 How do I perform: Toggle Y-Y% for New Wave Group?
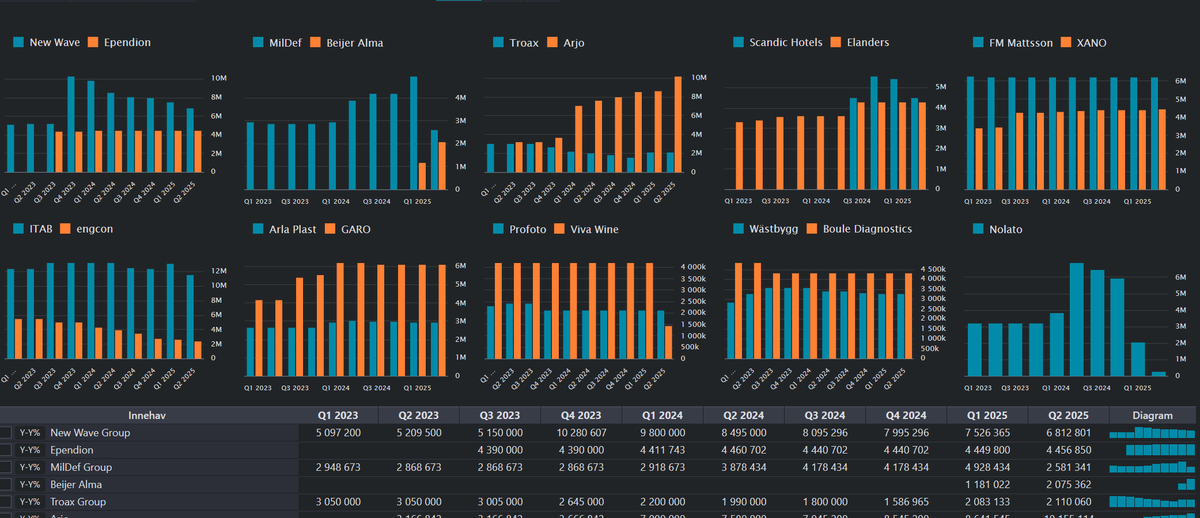[30, 432]
